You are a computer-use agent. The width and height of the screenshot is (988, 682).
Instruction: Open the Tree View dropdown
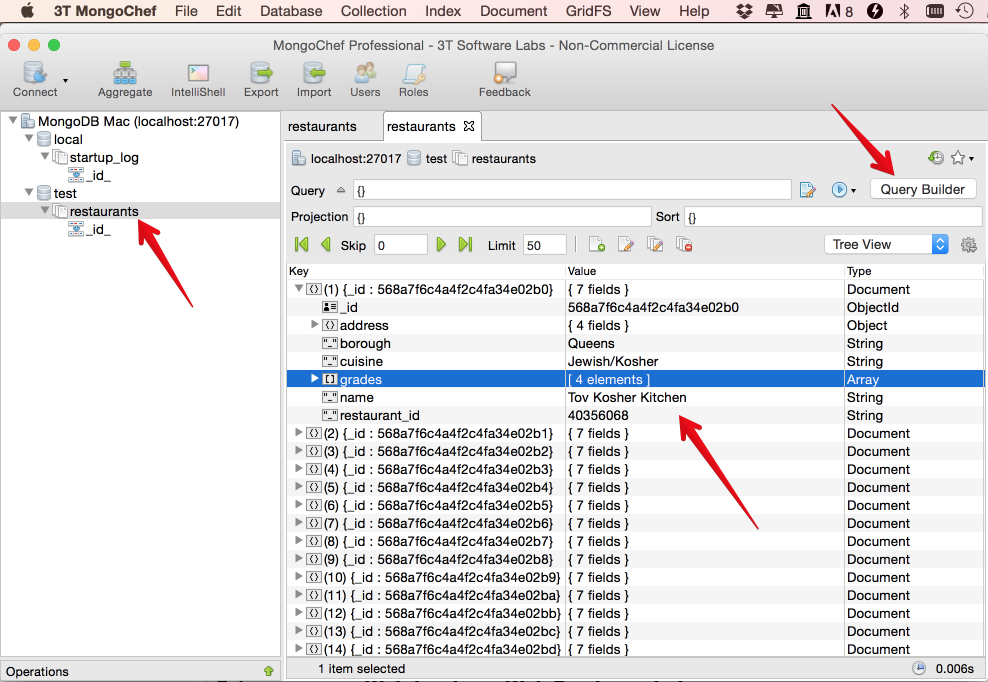[886, 245]
